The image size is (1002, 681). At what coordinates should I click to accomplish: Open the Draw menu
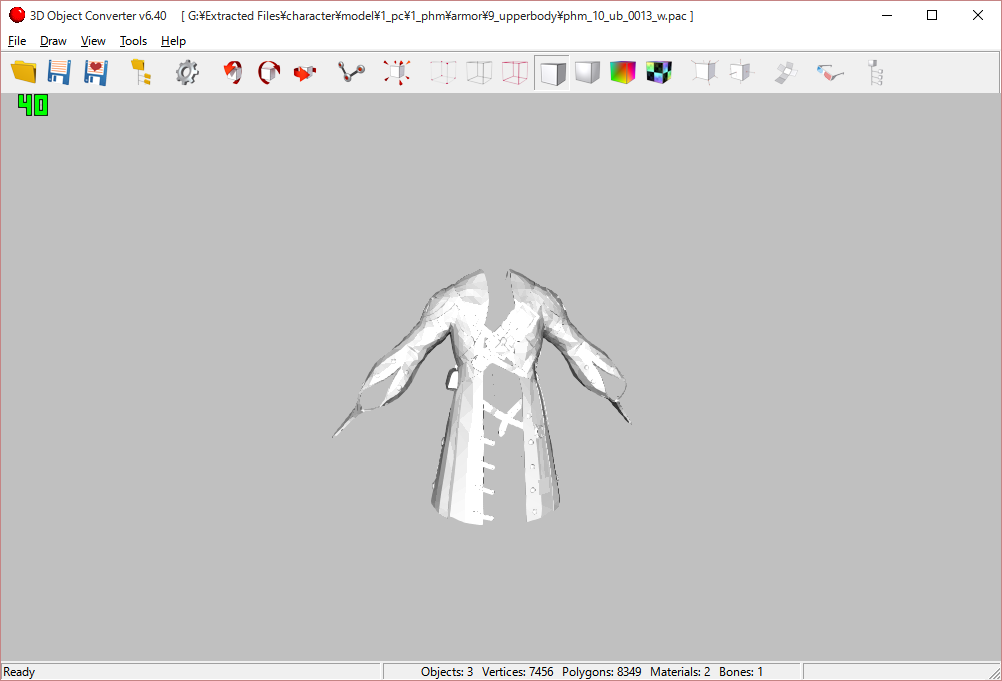coord(52,41)
